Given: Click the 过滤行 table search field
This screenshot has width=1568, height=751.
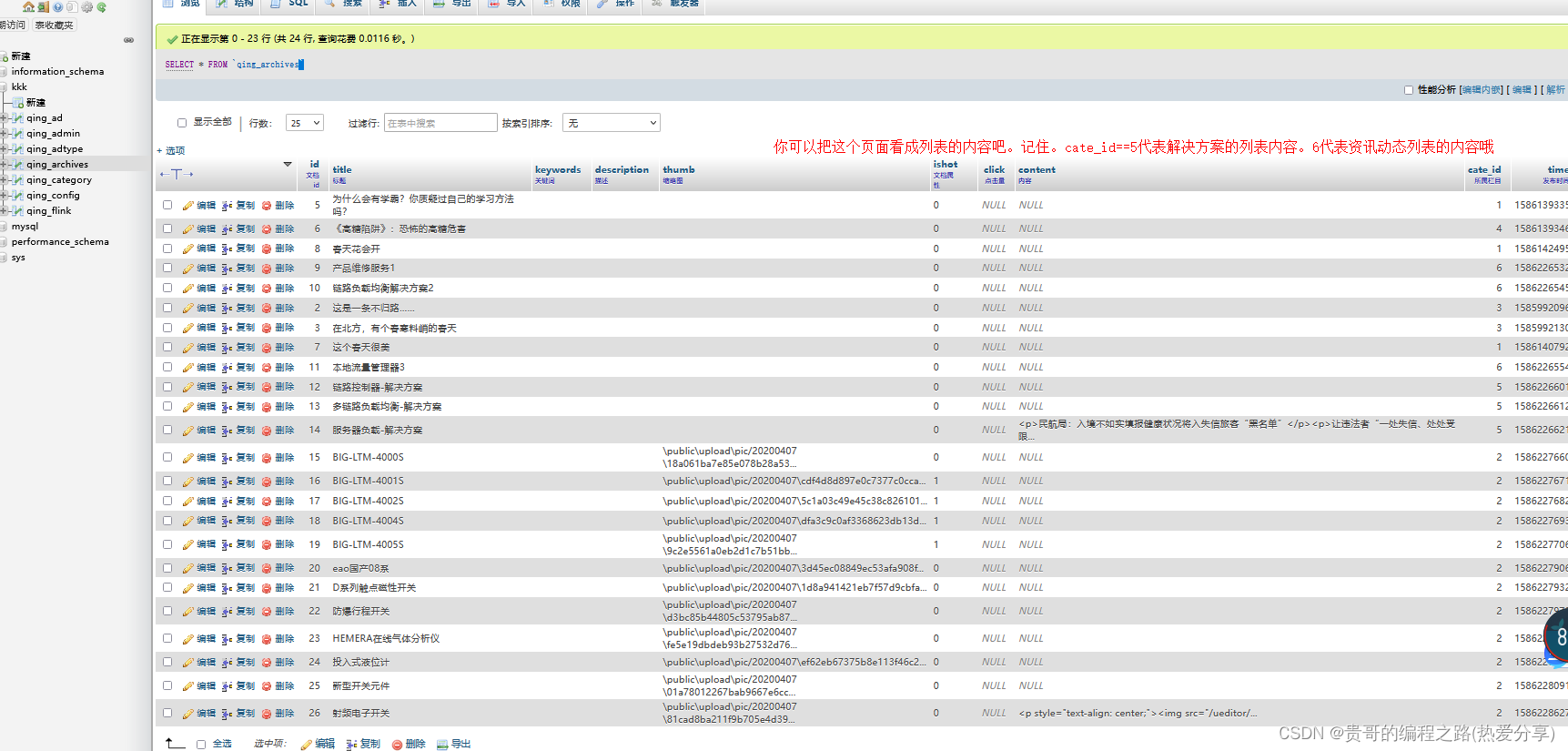Looking at the screenshot, I should 440,123.
